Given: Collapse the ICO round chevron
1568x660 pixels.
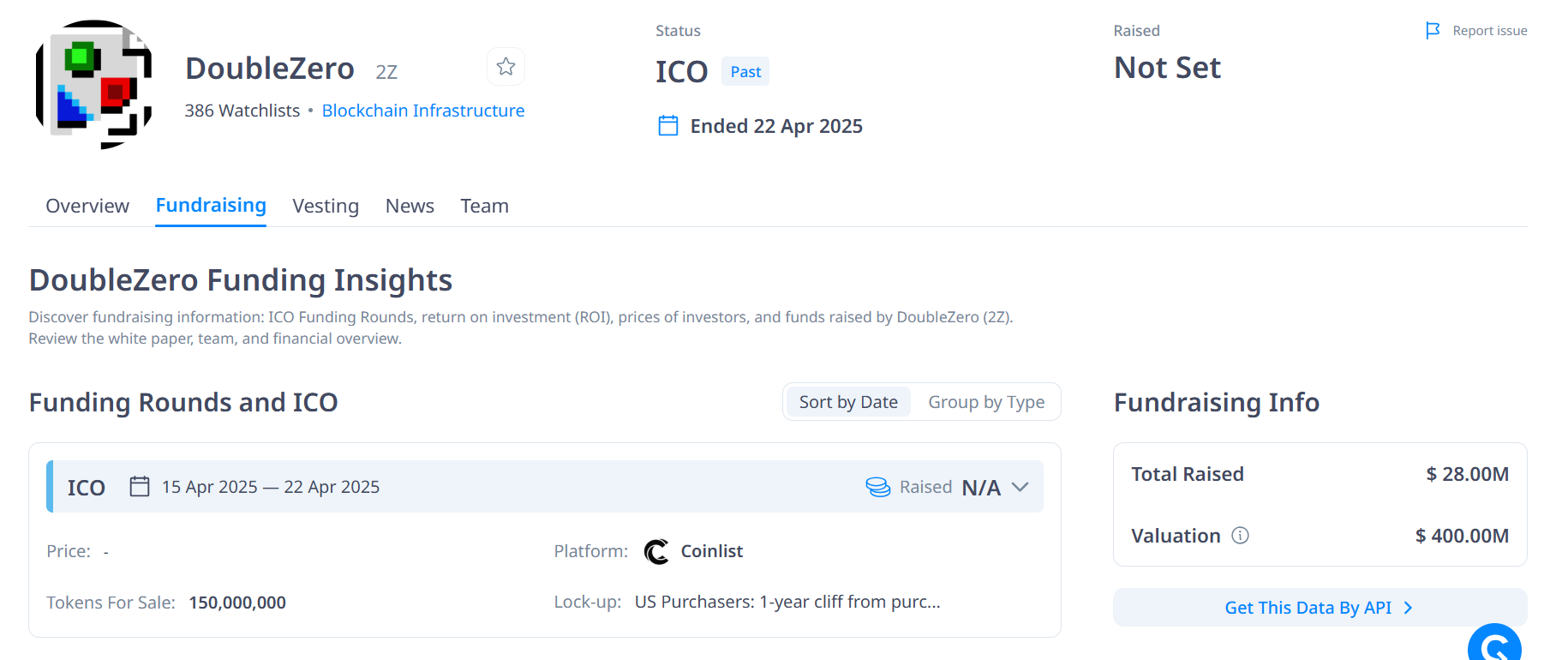Looking at the screenshot, I should point(1020,487).
